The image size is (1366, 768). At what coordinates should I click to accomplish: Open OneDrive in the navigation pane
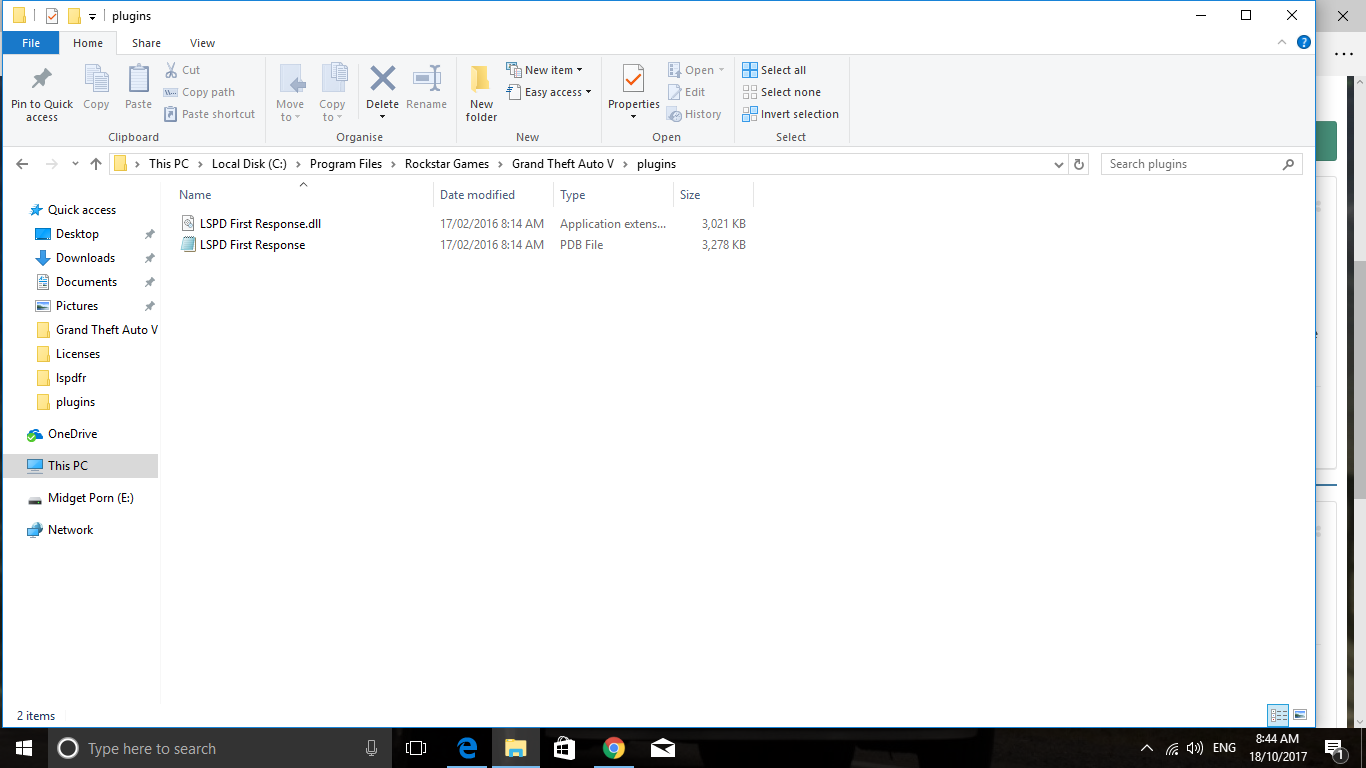72,434
